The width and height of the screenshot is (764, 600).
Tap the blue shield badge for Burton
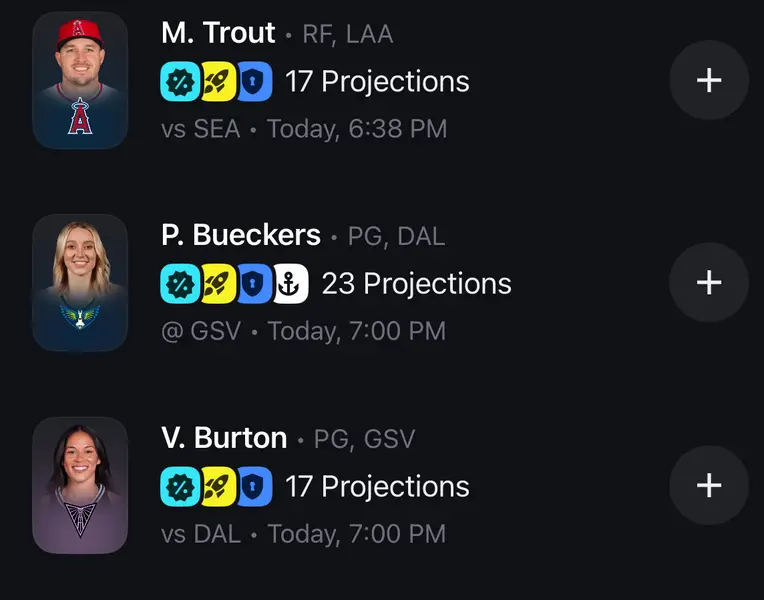[x=253, y=486]
